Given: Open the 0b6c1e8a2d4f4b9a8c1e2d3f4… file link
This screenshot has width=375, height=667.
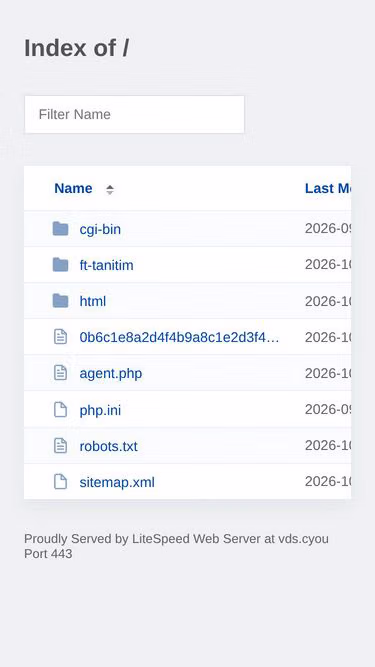Looking at the screenshot, I should point(179,337).
